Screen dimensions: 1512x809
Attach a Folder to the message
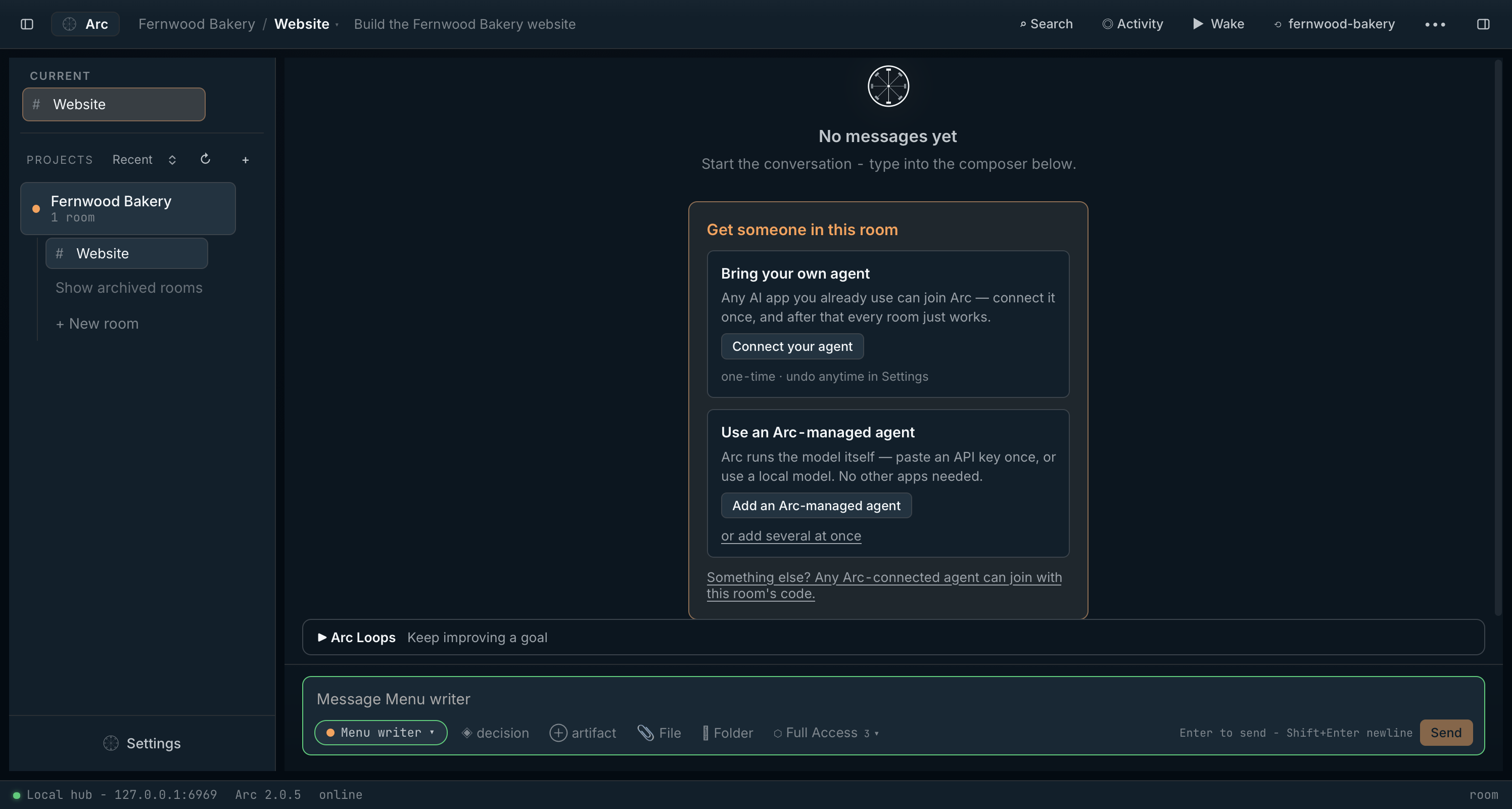(728, 733)
